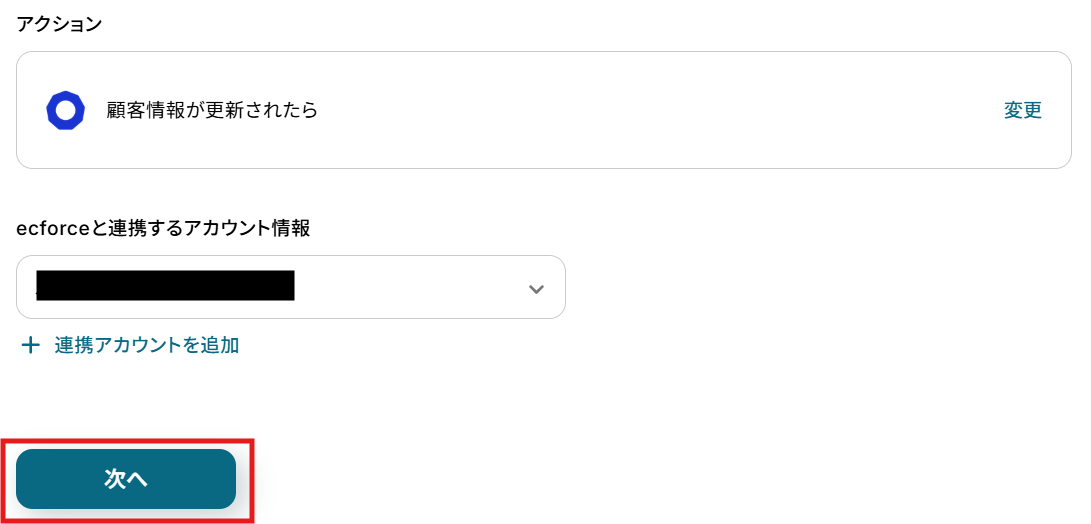Click the plus icon beside 連携アカウントを追加
1091x524 pixels.
tap(31, 346)
